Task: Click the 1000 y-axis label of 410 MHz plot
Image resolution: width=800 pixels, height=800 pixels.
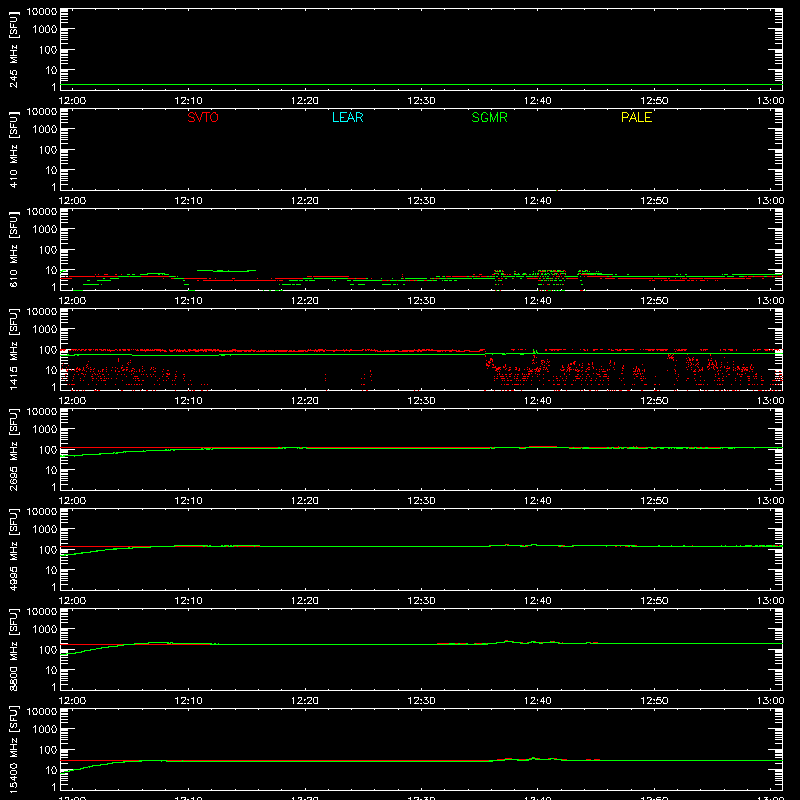Action: pos(45,130)
